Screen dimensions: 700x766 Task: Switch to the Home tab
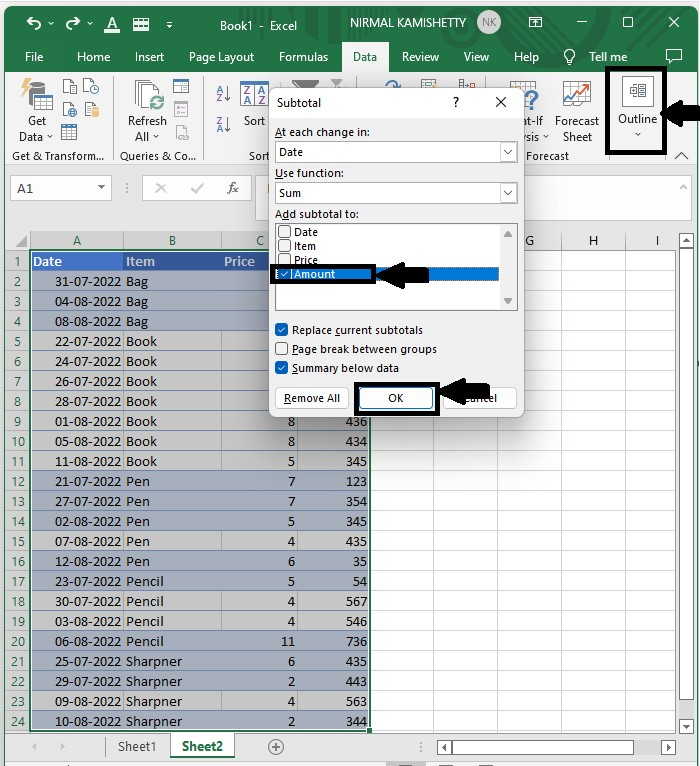[x=93, y=57]
